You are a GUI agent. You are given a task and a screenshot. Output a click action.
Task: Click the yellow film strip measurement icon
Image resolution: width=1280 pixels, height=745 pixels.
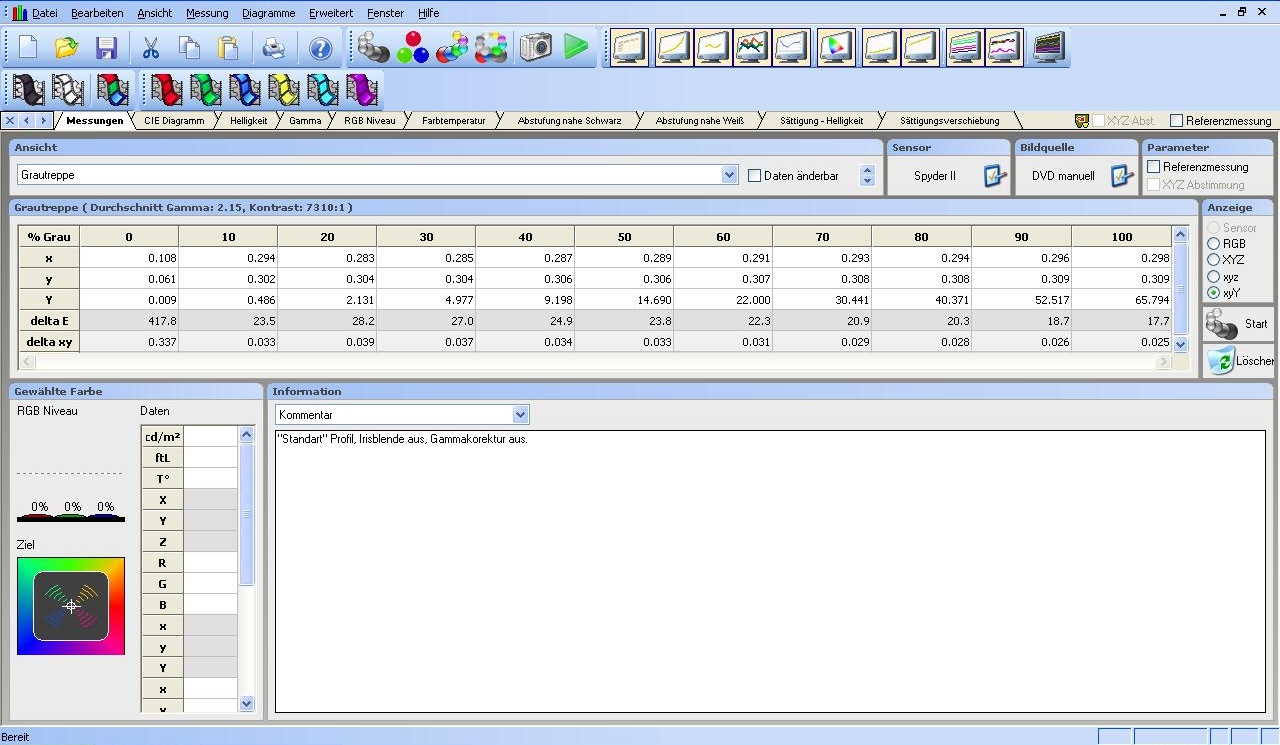[283, 90]
